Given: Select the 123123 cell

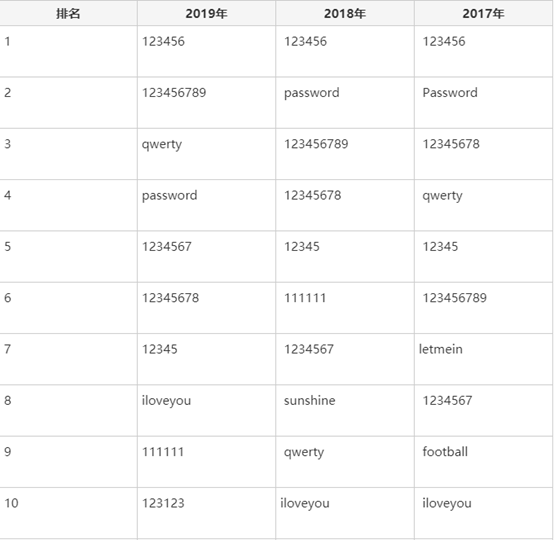Looking at the screenshot, I should tap(206, 513).
